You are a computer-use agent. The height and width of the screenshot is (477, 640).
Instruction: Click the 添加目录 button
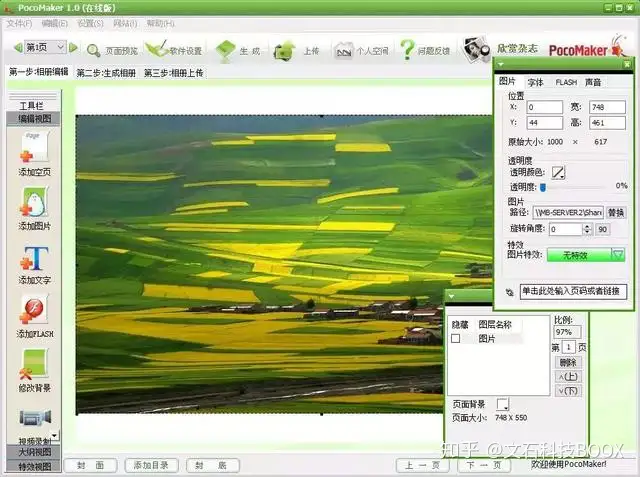[151, 465]
